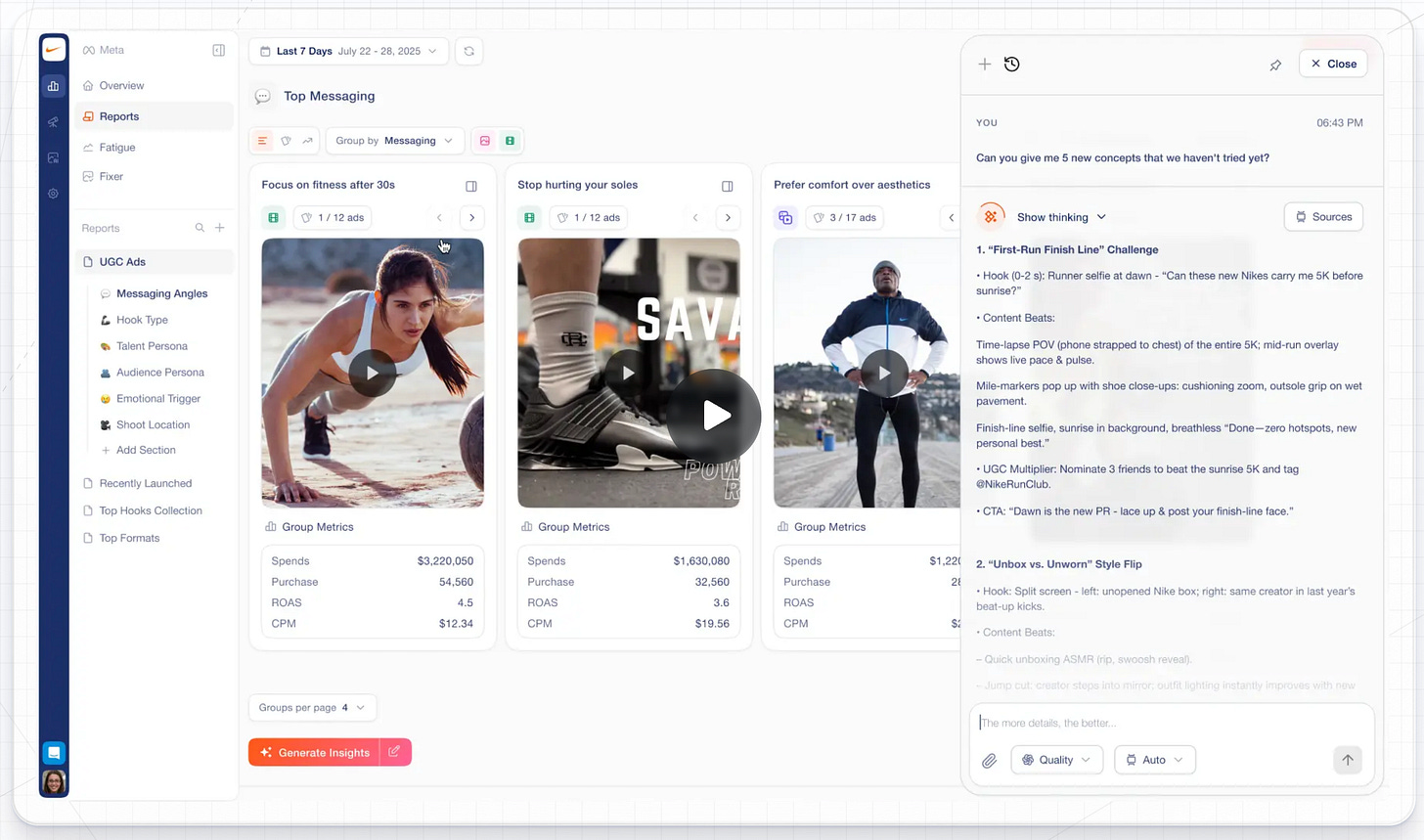
Task: Refresh the report data
Action: pyautogui.click(x=469, y=51)
